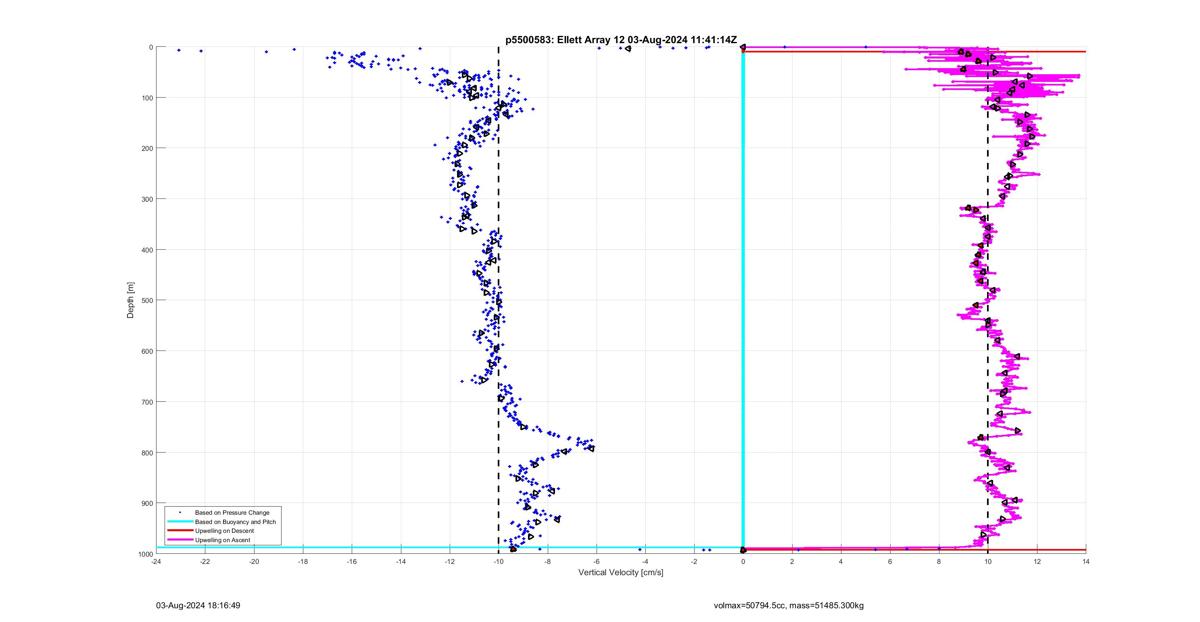The height and width of the screenshot is (622, 1200).
Task: Click velocity axis tick label '-2'
Action: coord(694,562)
